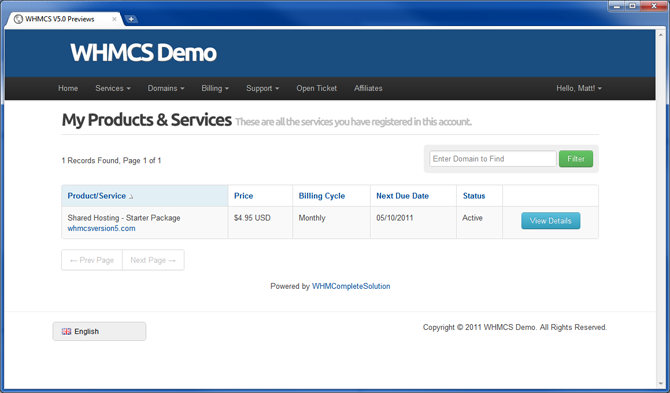Close the browser window
Image resolution: width=670 pixels, height=393 pixels.
coord(654,6)
